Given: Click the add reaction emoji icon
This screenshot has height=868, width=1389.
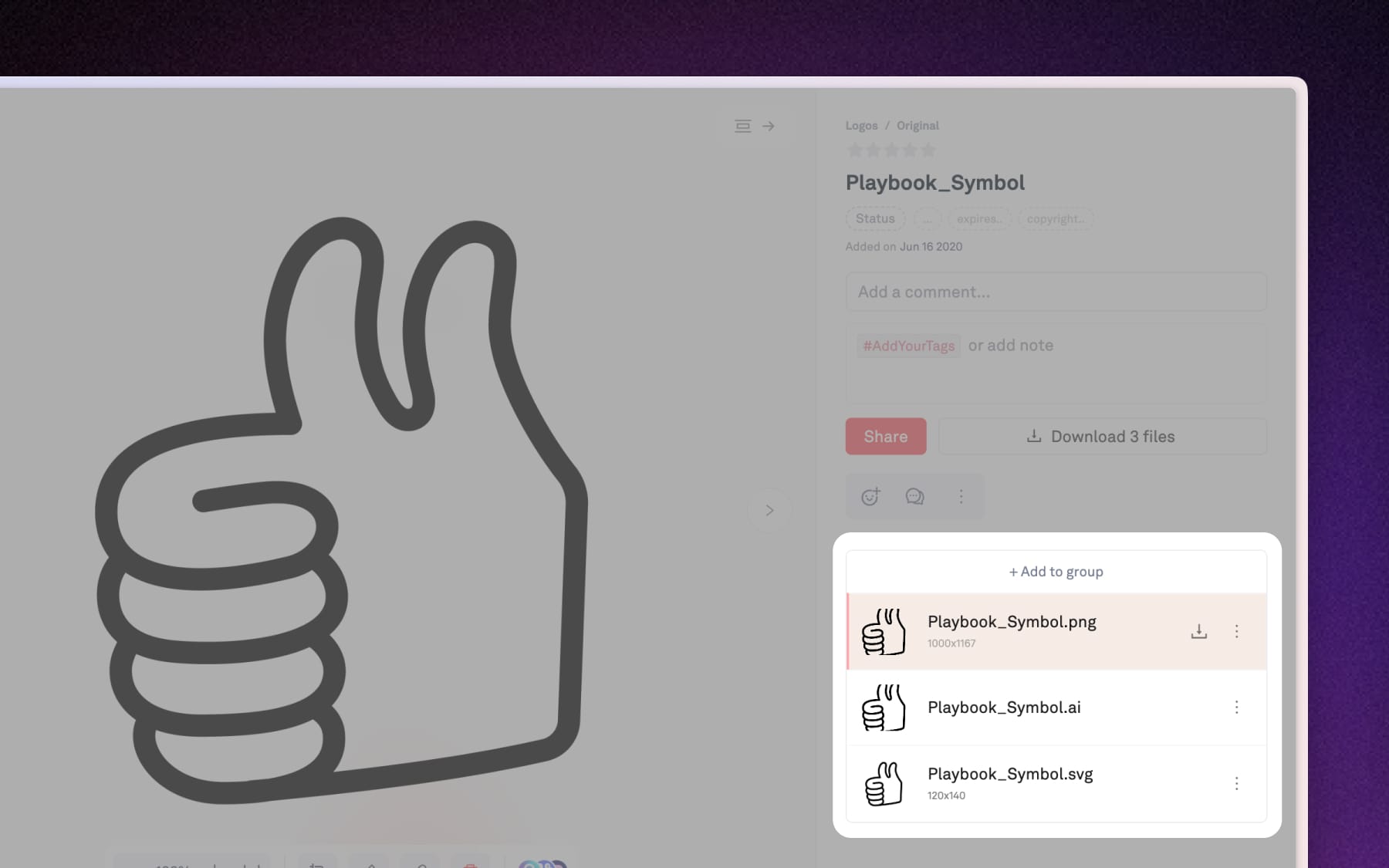Looking at the screenshot, I should click(x=870, y=497).
